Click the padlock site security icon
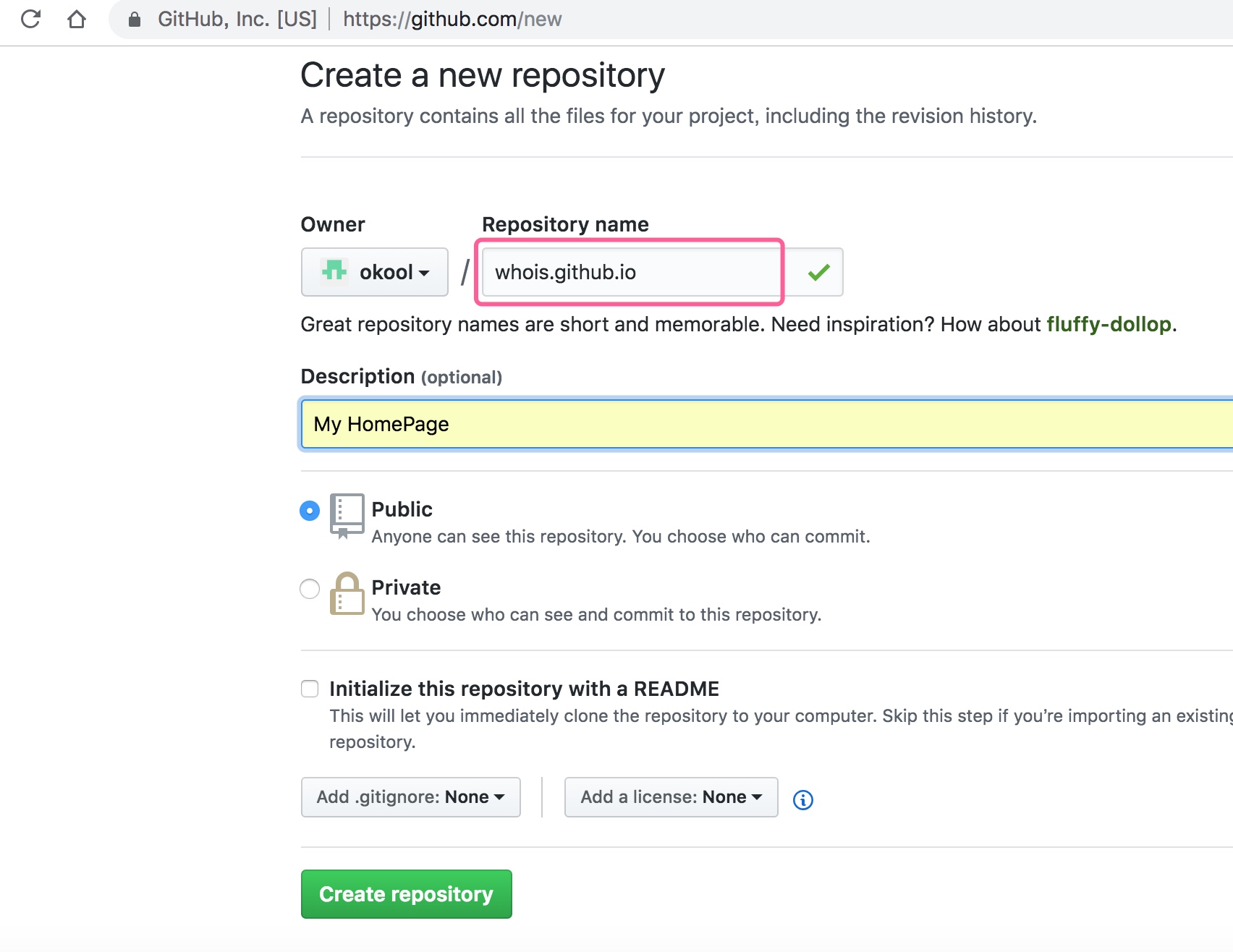Viewport: 1233px width, 952px height. pos(135,20)
